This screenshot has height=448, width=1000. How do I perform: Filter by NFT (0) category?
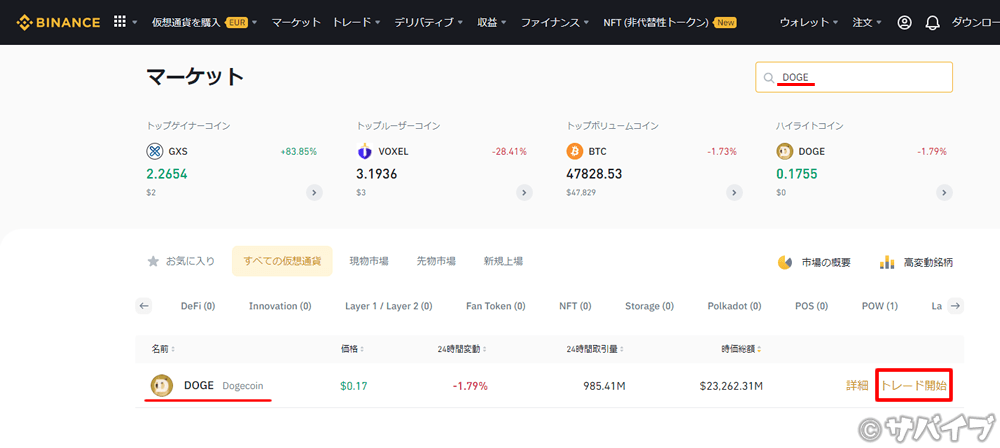575,306
